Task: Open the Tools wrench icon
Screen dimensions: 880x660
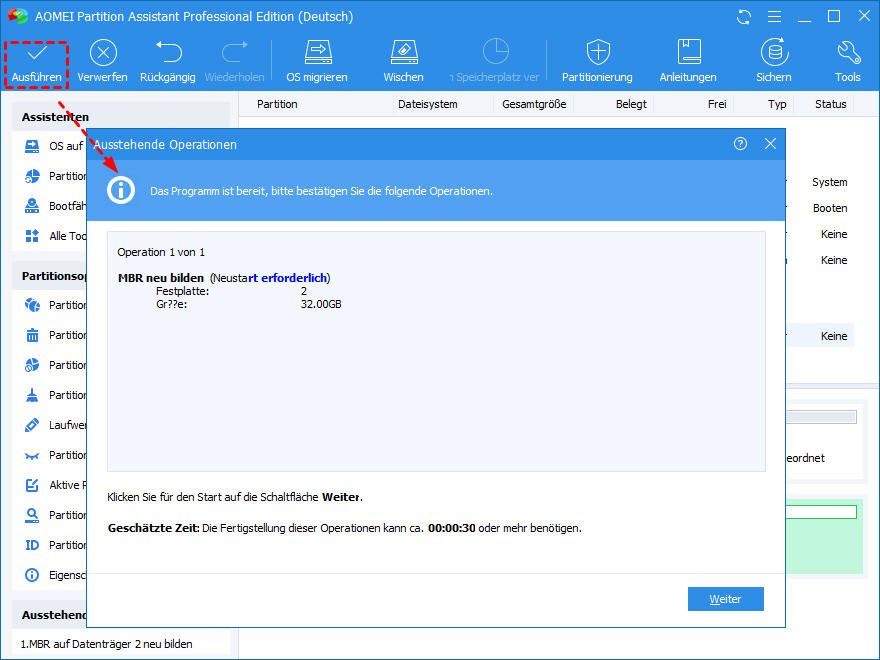Action: pyautogui.click(x=848, y=52)
